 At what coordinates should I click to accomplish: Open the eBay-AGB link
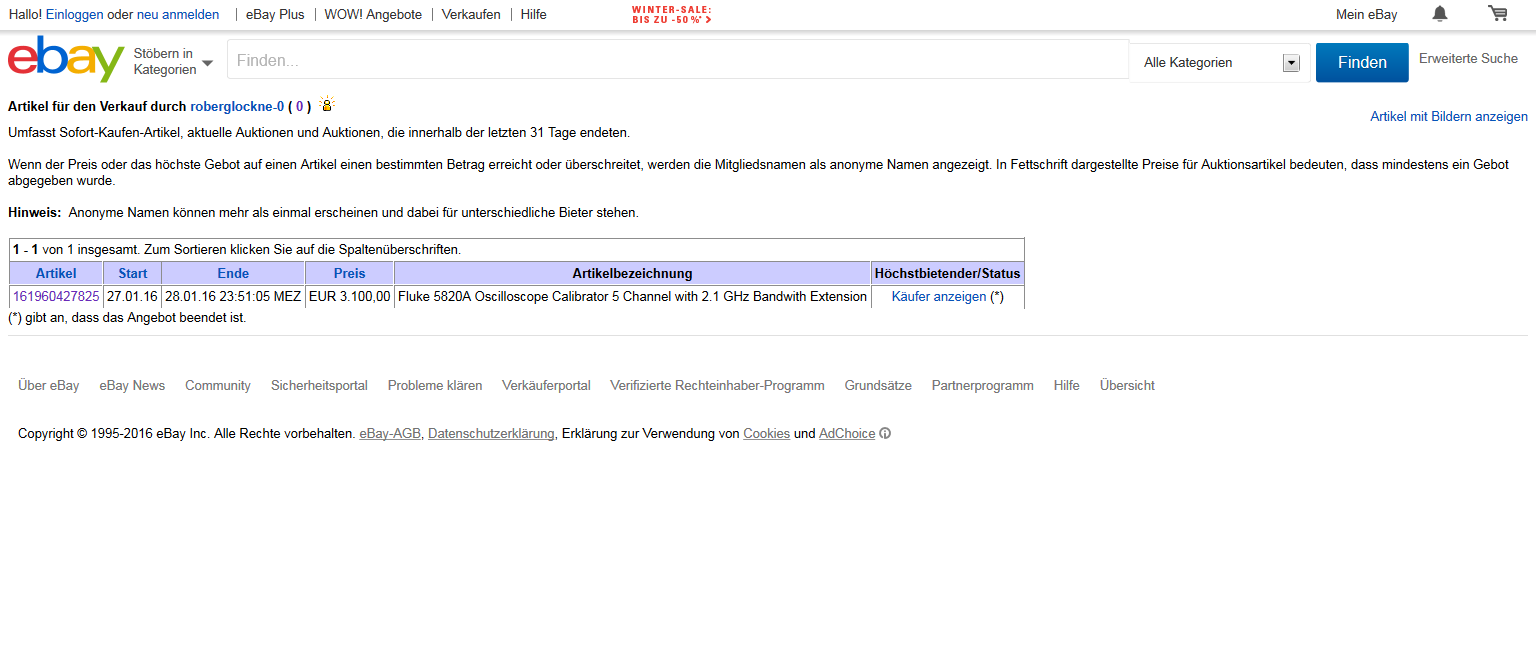[x=390, y=434]
